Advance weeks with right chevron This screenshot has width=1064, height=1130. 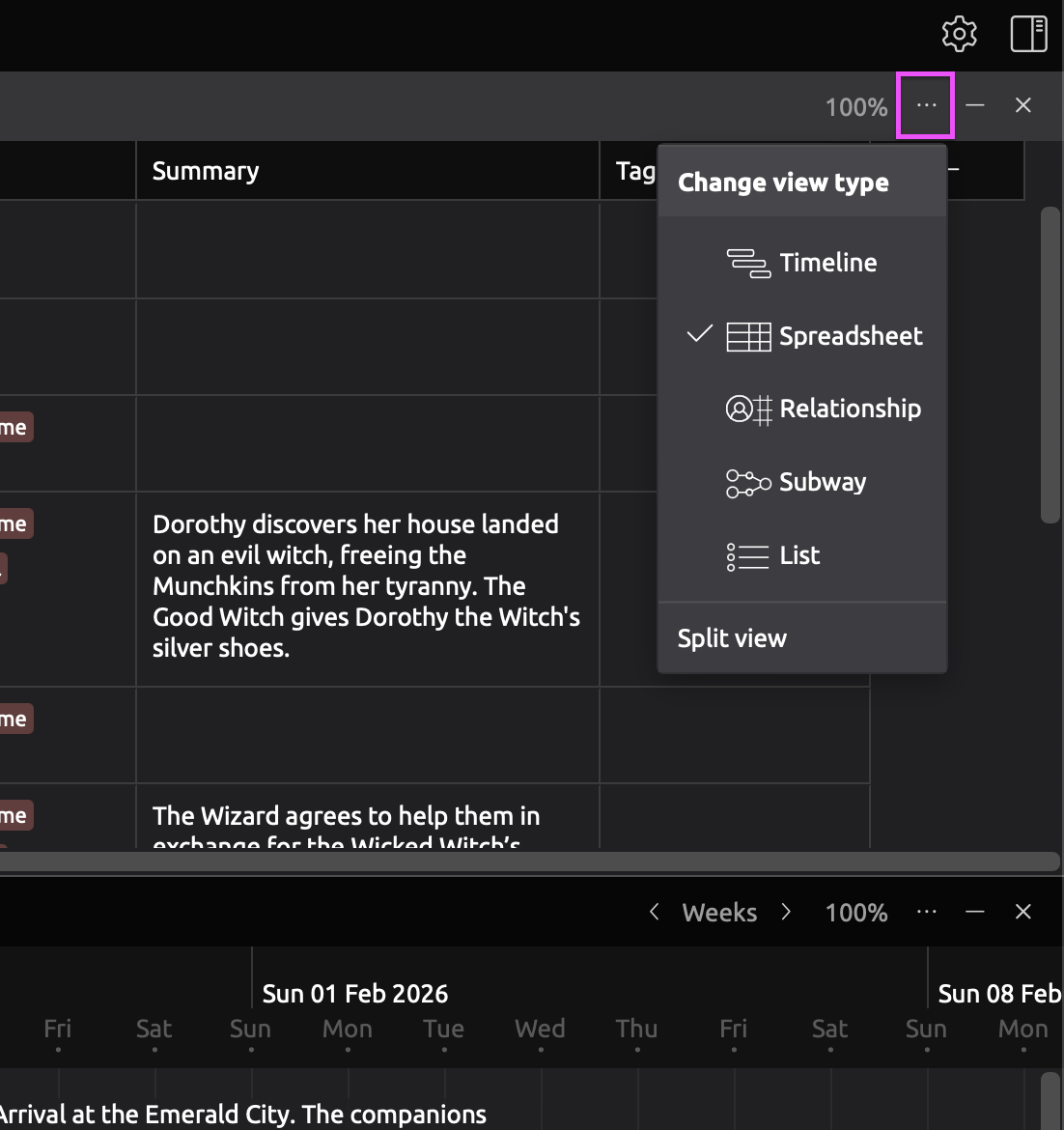point(786,912)
